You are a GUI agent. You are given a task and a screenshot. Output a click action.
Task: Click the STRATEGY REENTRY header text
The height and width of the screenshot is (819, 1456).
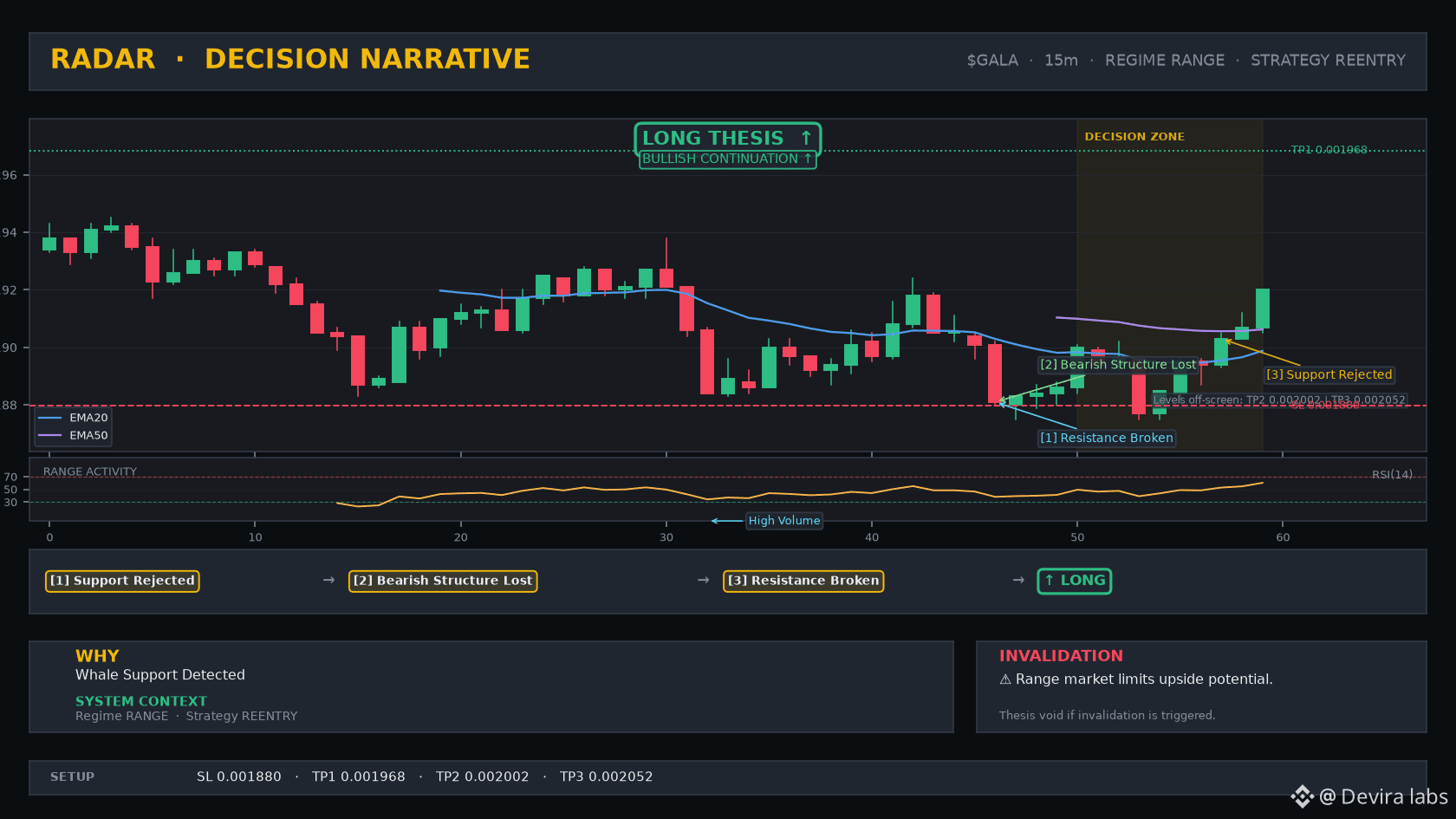(x=1328, y=61)
